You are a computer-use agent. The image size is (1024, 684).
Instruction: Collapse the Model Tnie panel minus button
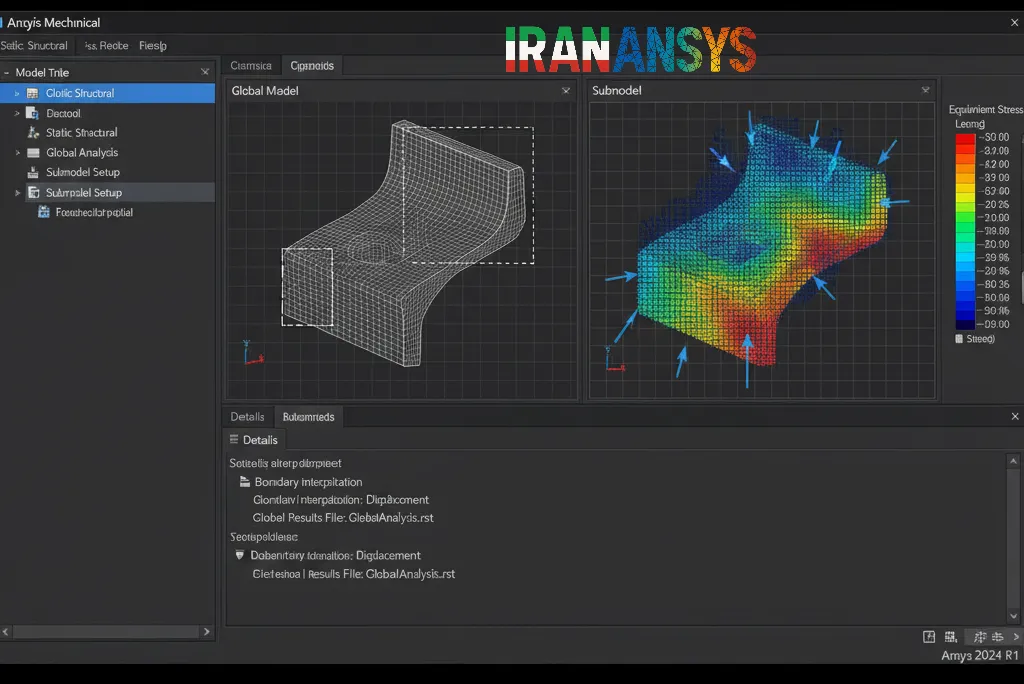point(6,73)
